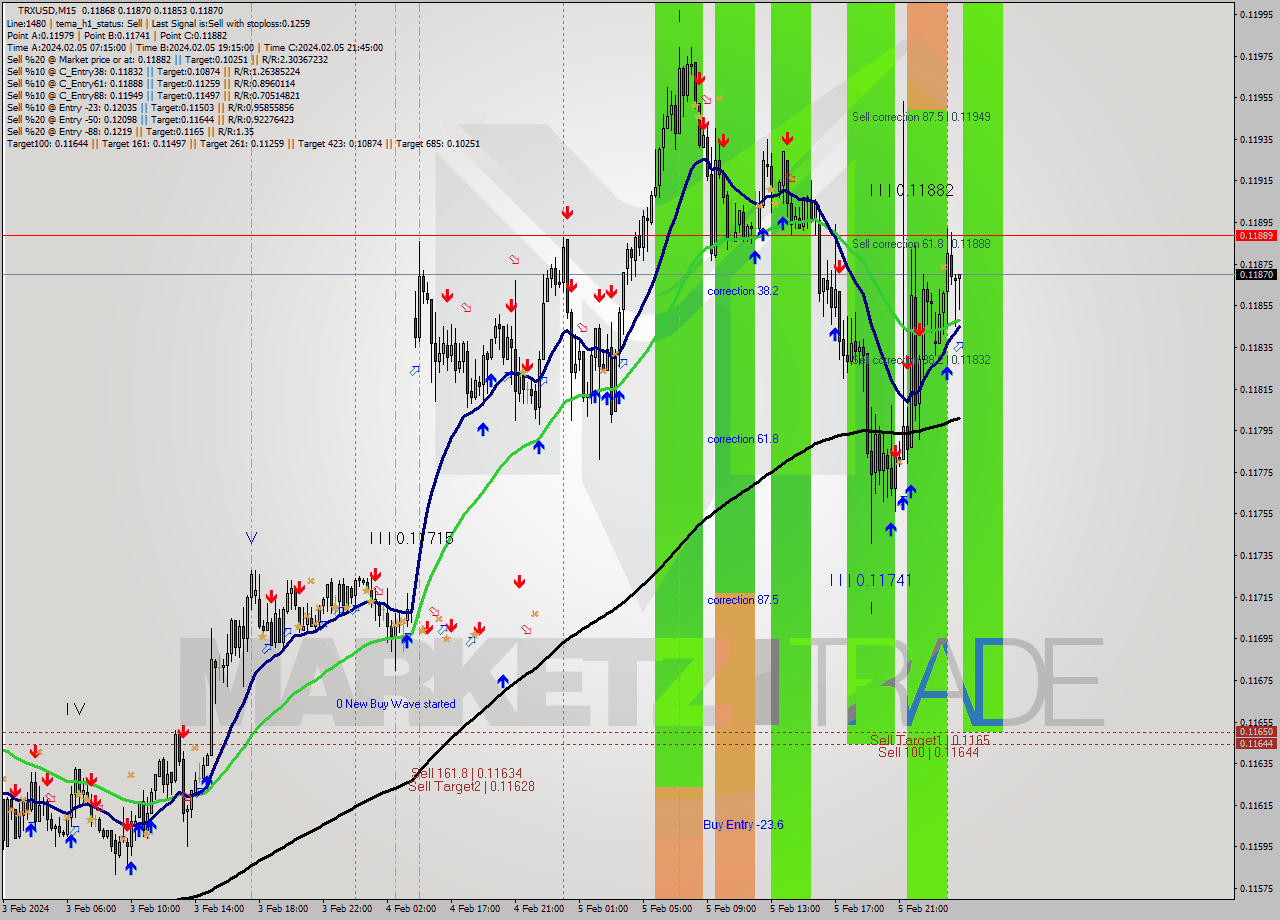Select the 'correction 61.8' blue label
This screenshot has height=920, width=1280.
pos(743,439)
